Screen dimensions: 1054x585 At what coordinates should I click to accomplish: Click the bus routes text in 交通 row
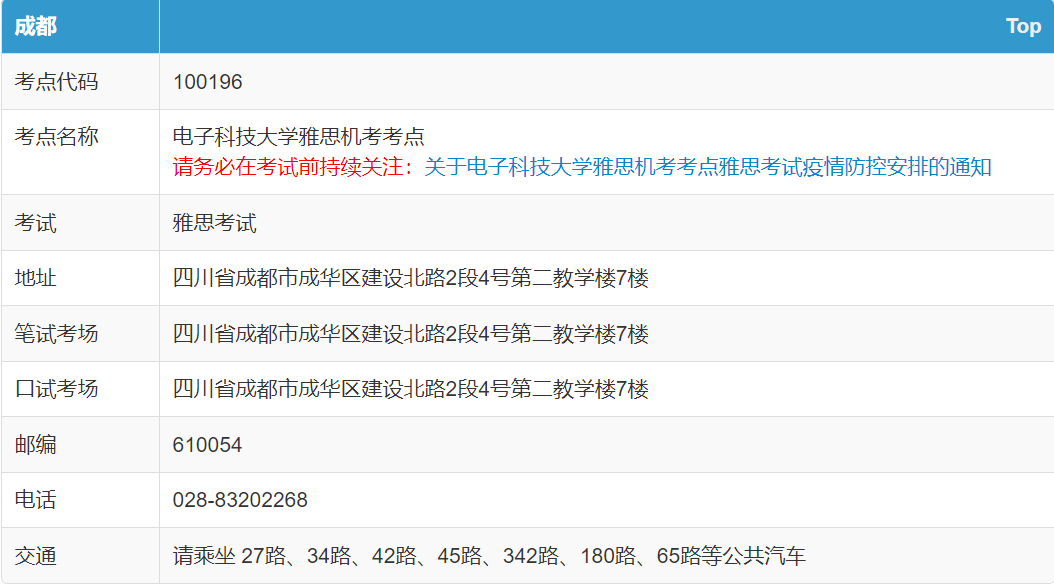coord(489,556)
